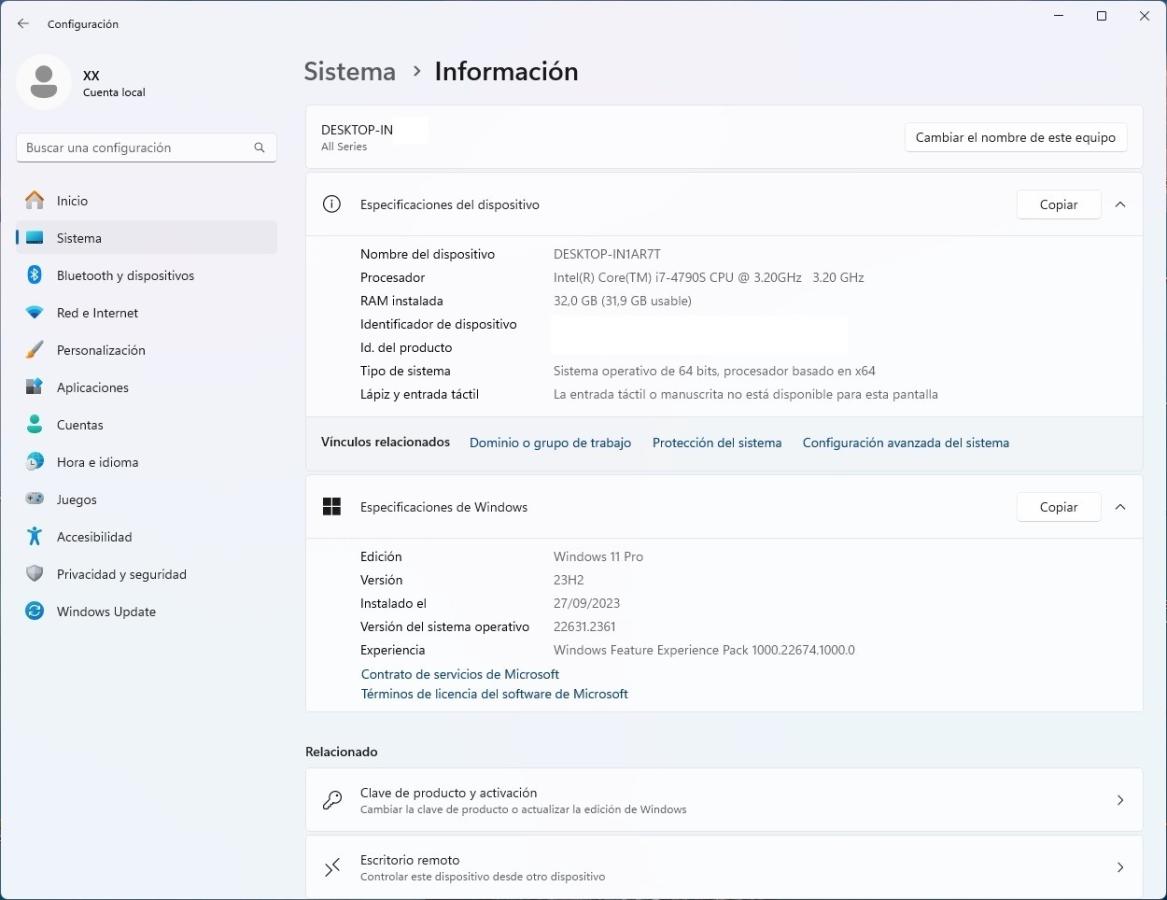
Task: Click the Accesibilidad figure icon
Action: (35, 537)
